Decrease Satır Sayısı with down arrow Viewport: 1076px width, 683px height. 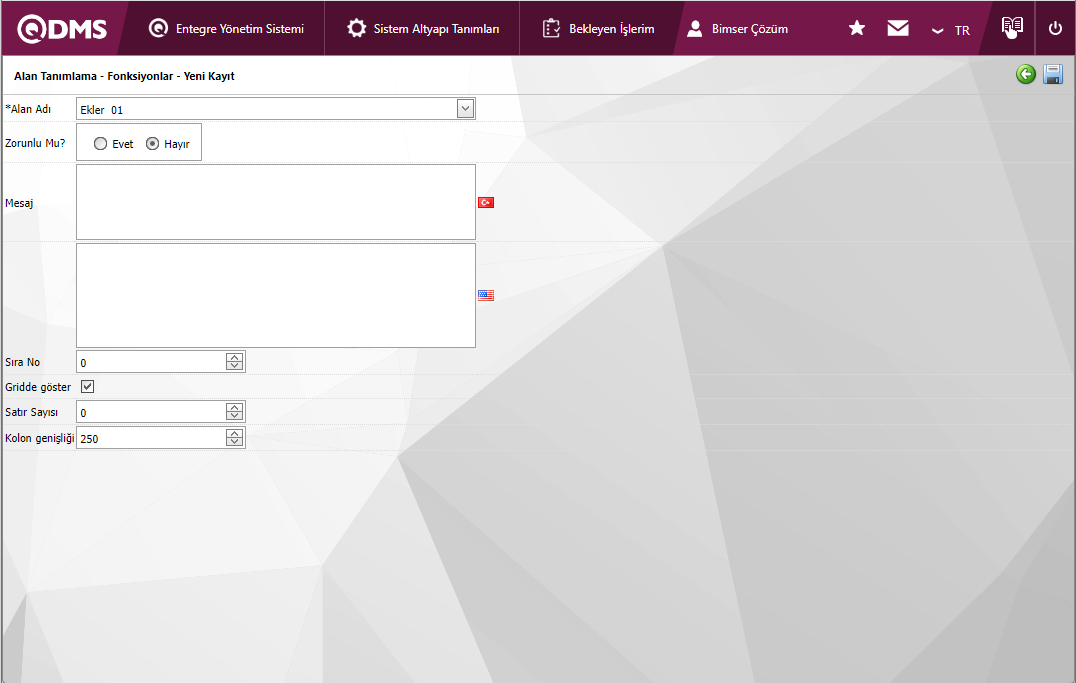[x=235, y=417]
